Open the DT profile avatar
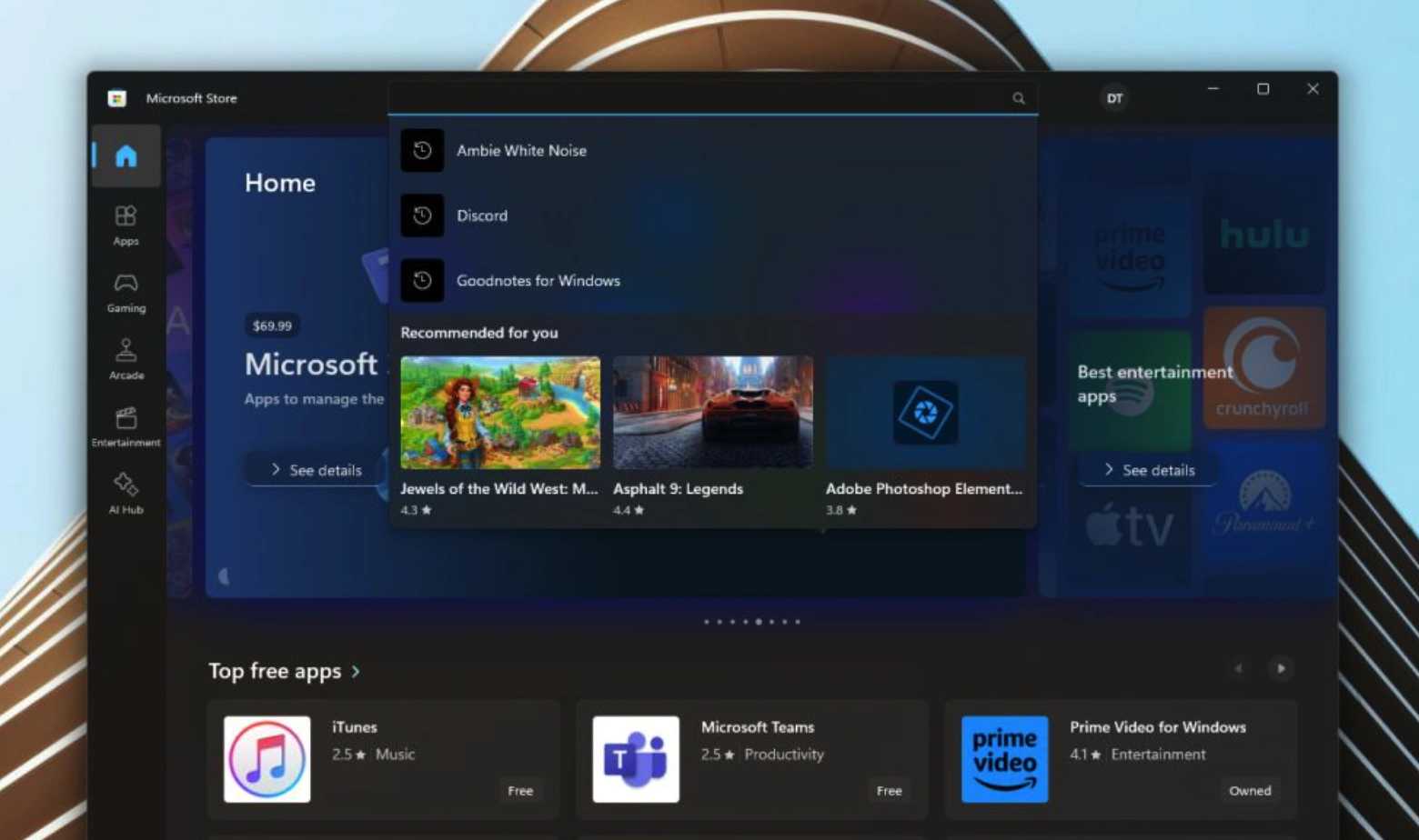The height and width of the screenshot is (840, 1419). click(x=1114, y=98)
